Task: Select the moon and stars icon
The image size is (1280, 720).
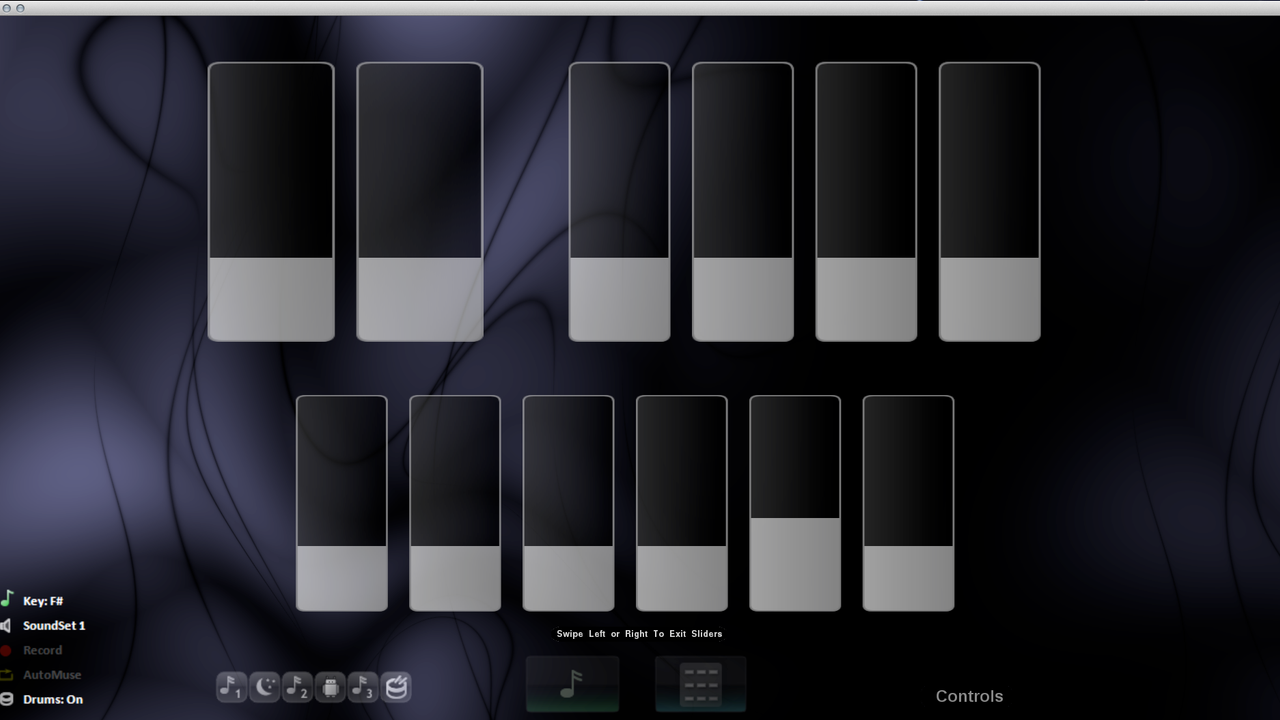Action: (x=264, y=687)
